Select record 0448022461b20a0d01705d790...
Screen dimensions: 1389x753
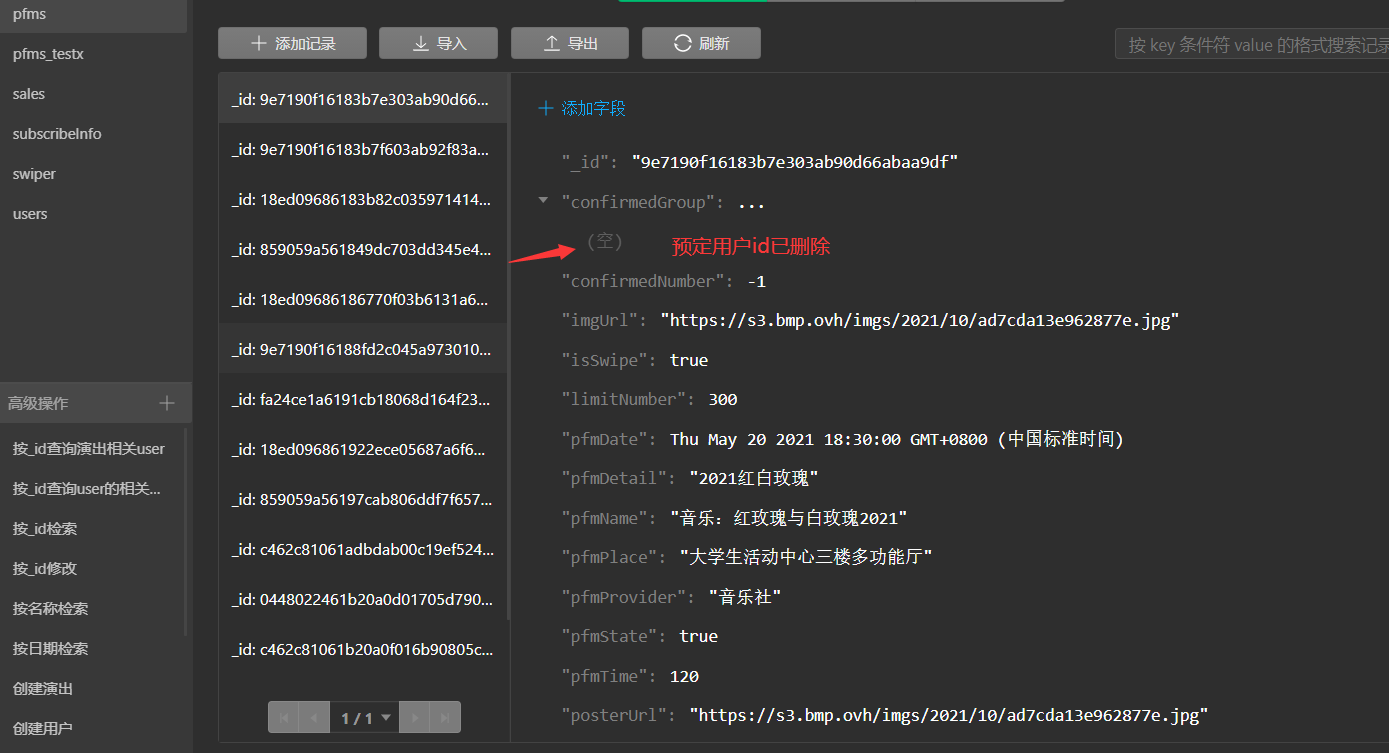[362, 599]
